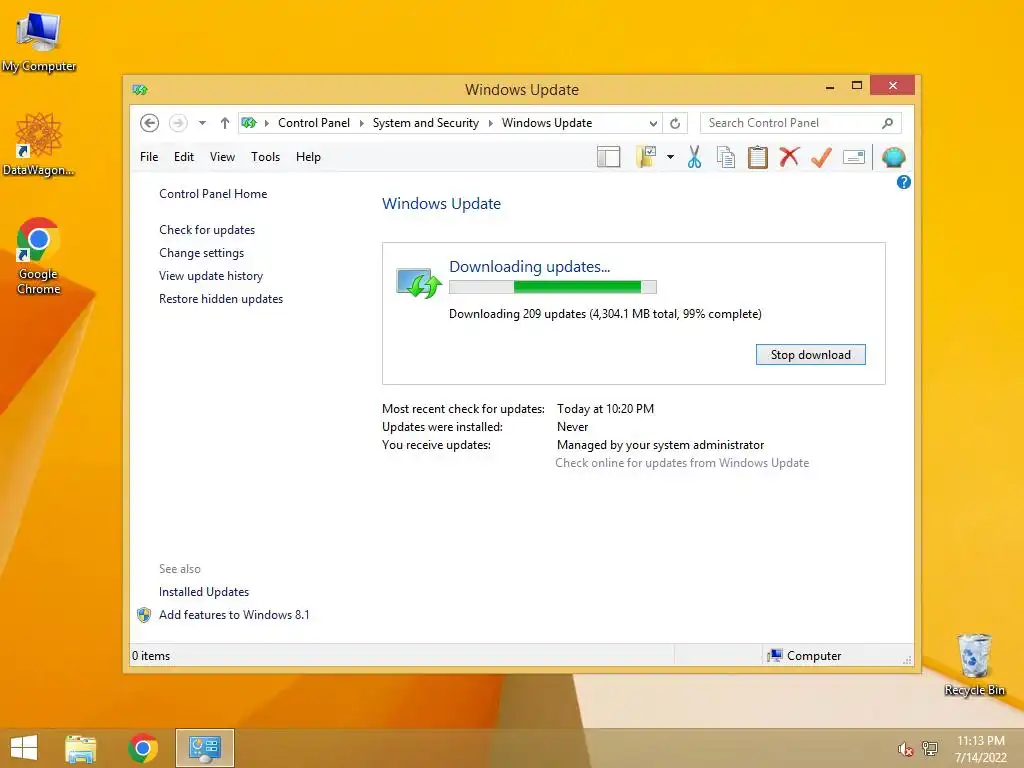Click the Classic Shell settings icon

[x=893, y=157]
